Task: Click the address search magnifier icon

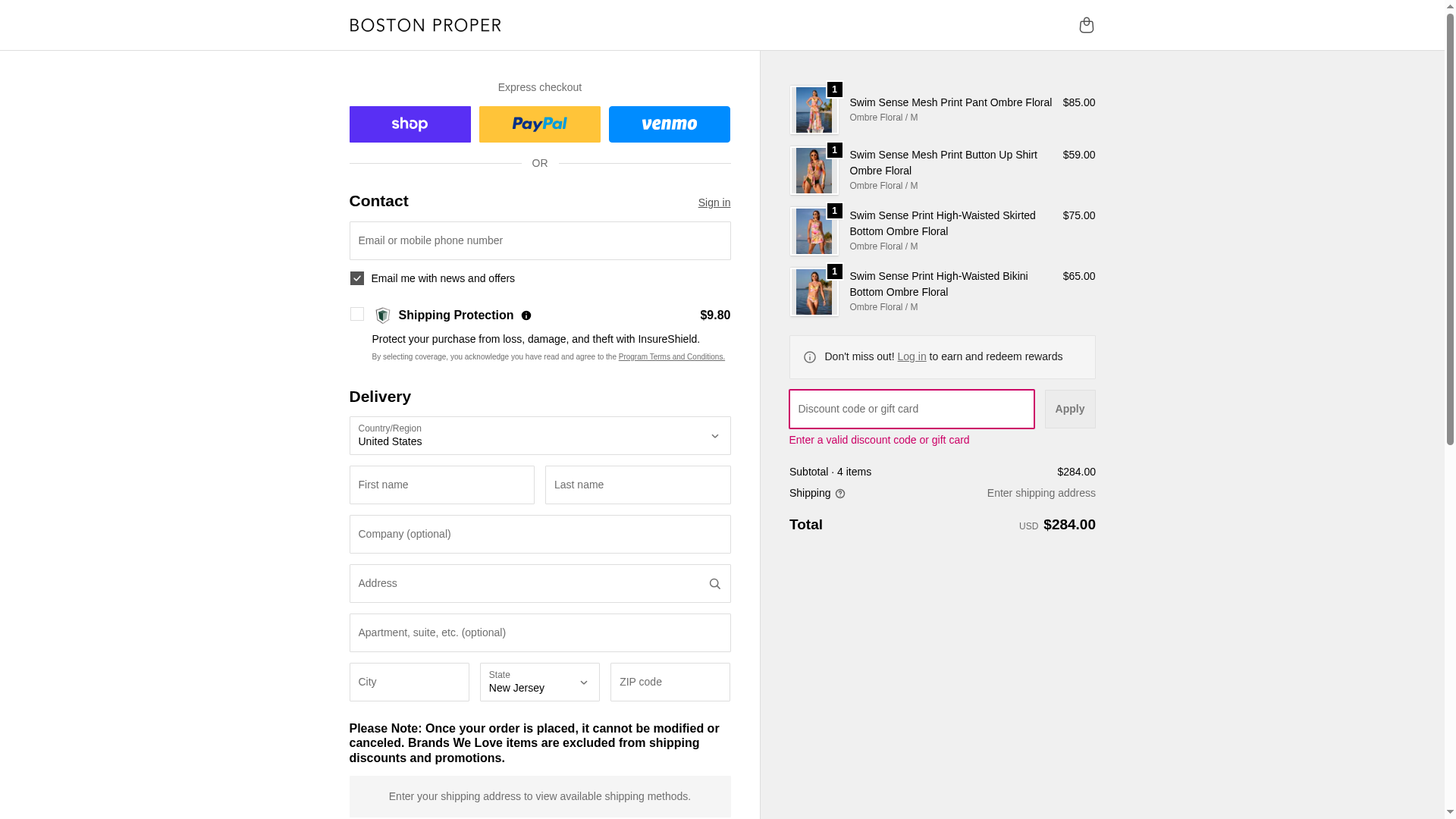Action: click(714, 584)
